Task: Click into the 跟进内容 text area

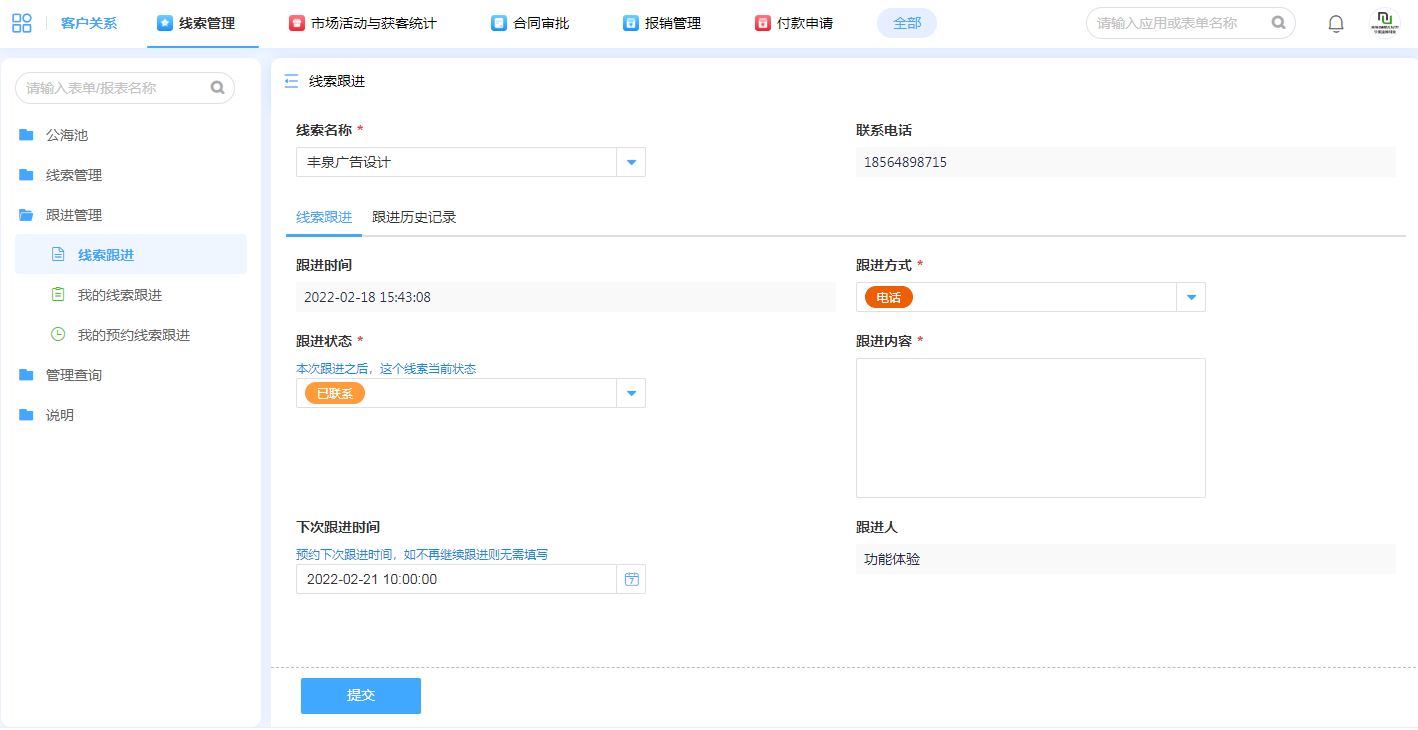Action: (x=1030, y=427)
